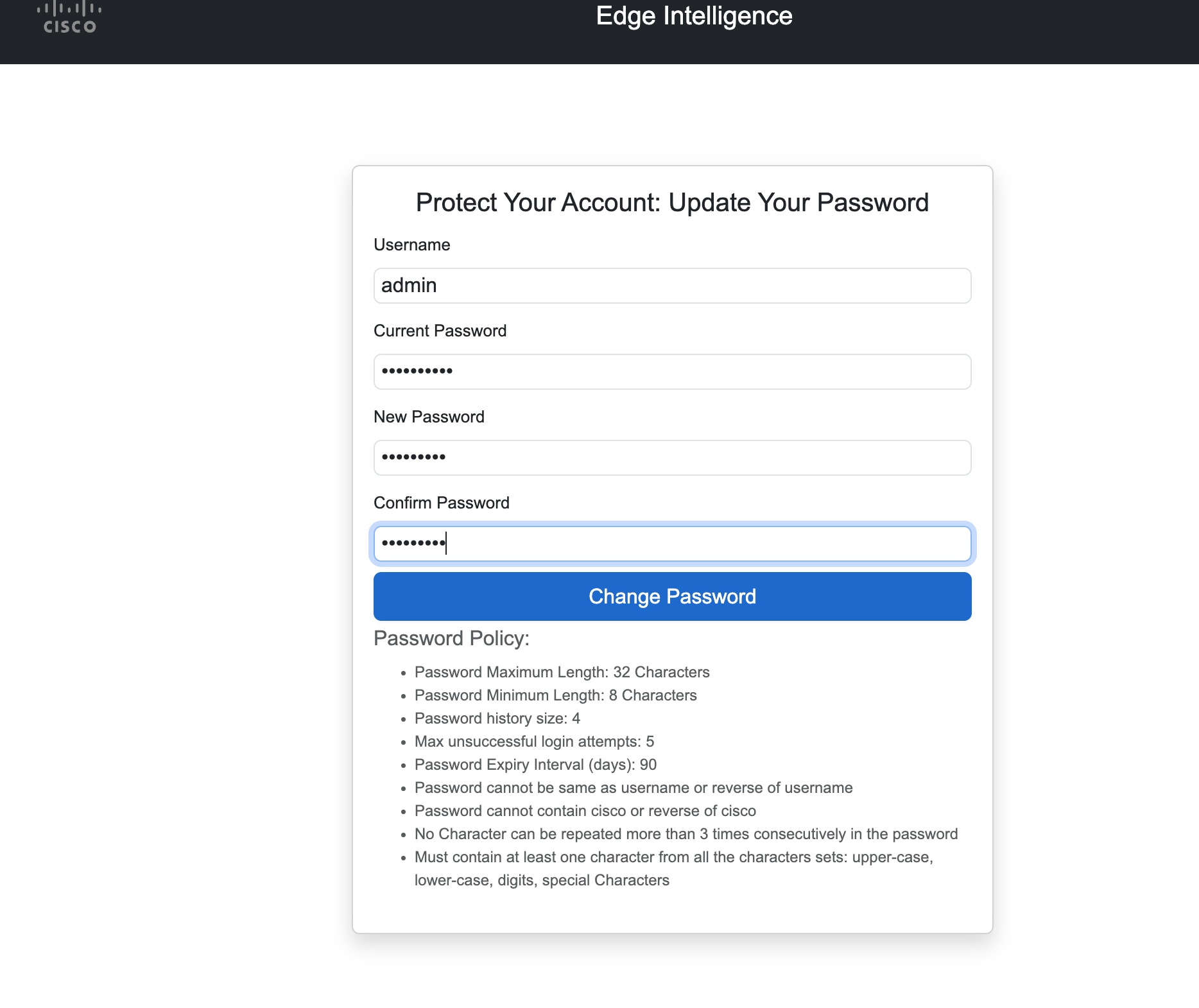Click inside the Current Password field
1199x1008 pixels.
coord(672,372)
